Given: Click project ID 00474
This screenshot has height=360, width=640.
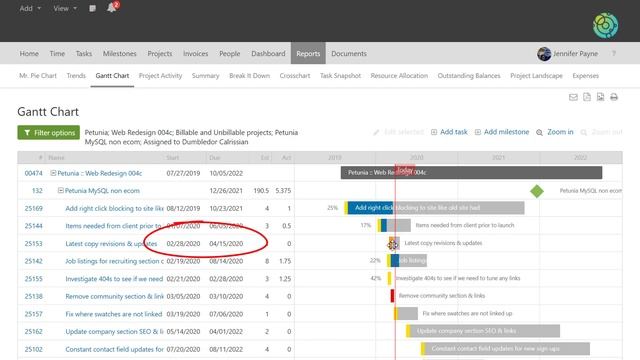Looking at the screenshot, I should (x=33, y=173).
